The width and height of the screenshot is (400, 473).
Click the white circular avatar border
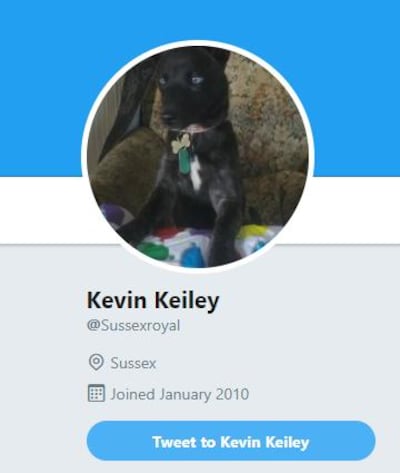(197, 43)
